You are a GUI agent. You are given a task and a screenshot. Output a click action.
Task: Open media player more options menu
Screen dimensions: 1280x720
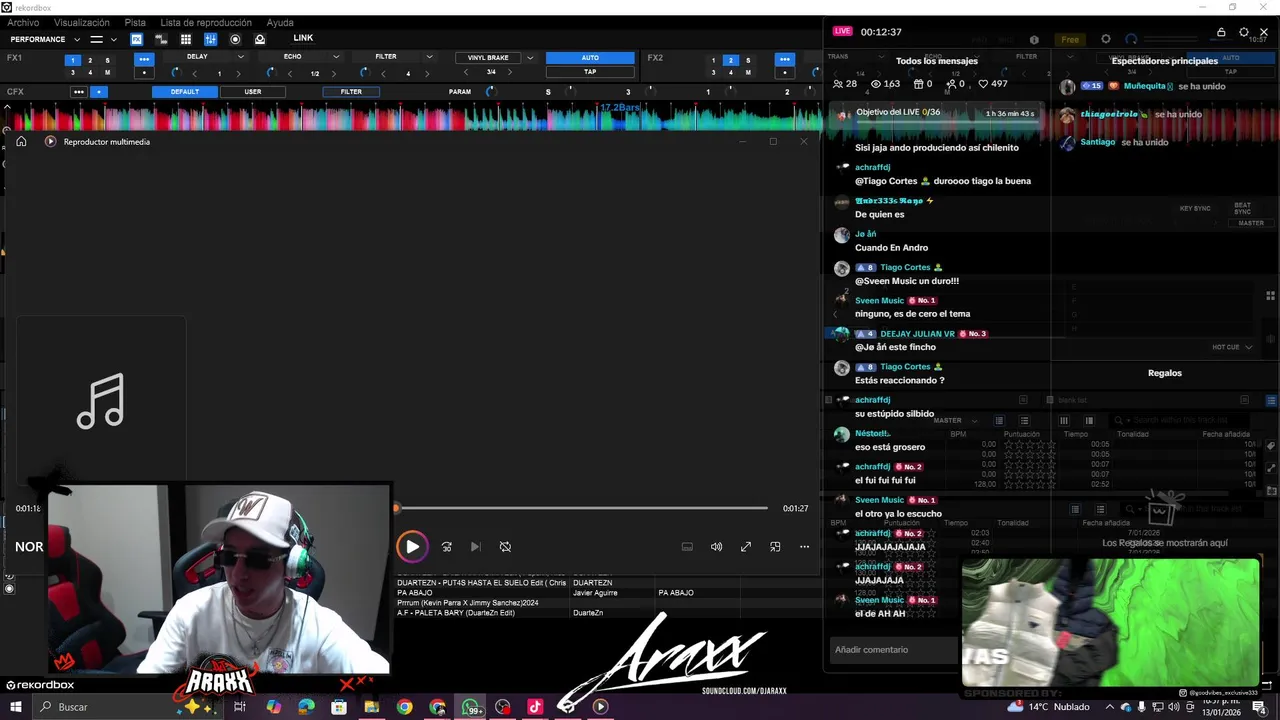[804, 547]
